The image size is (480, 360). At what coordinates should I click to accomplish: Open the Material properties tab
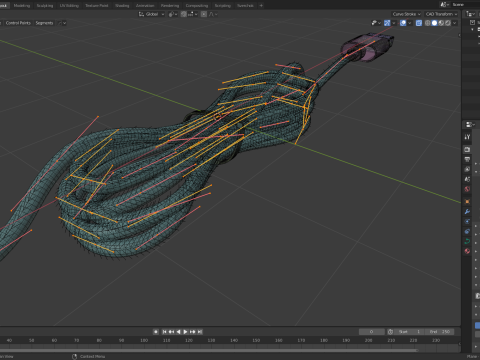pyautogui.click(x=467, y=251)
